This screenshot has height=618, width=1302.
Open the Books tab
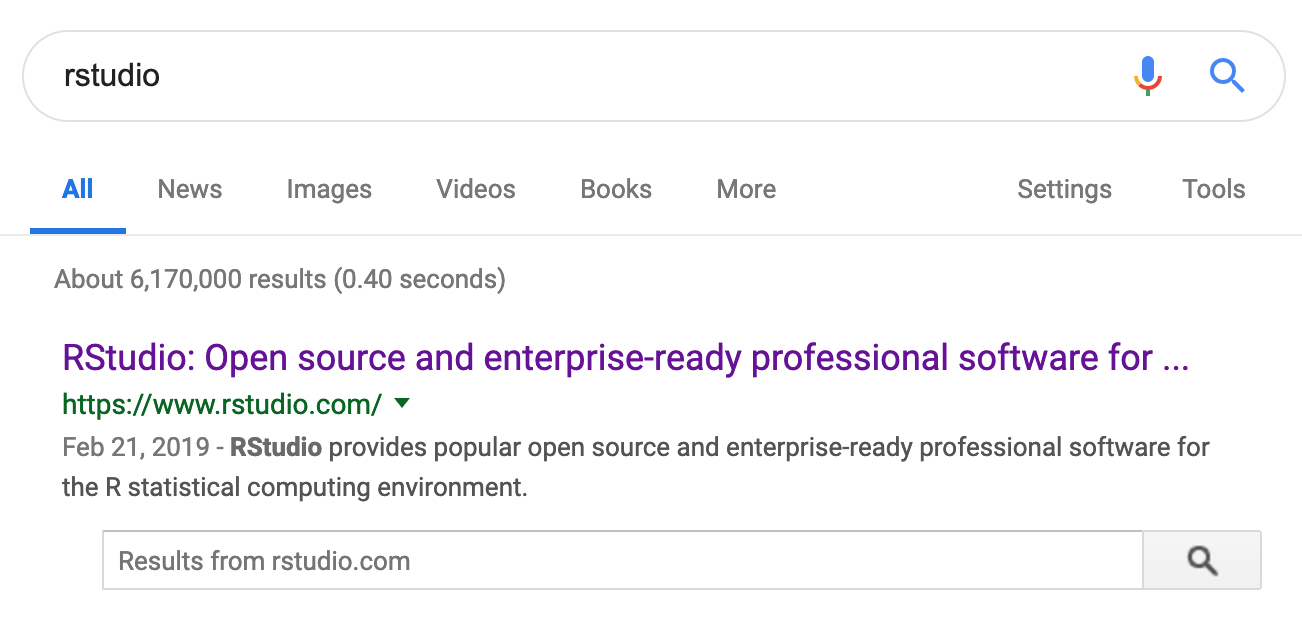click(x=616, y=189)
